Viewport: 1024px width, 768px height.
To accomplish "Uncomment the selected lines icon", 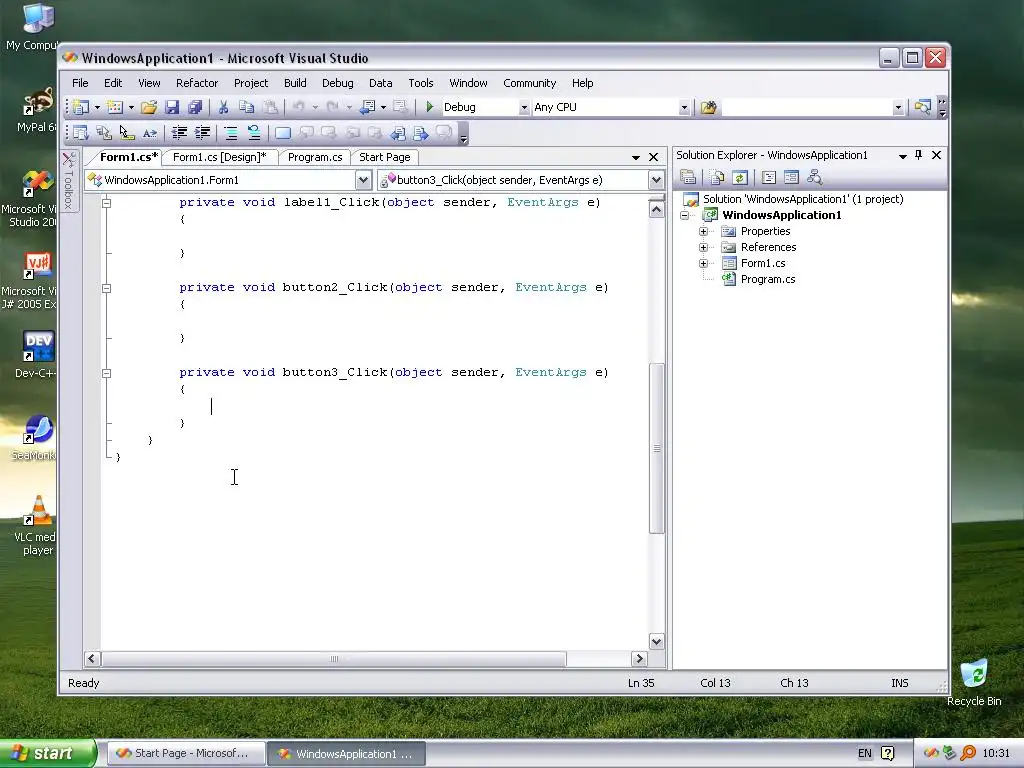I will pyautogui.click(x=254, y=133).
